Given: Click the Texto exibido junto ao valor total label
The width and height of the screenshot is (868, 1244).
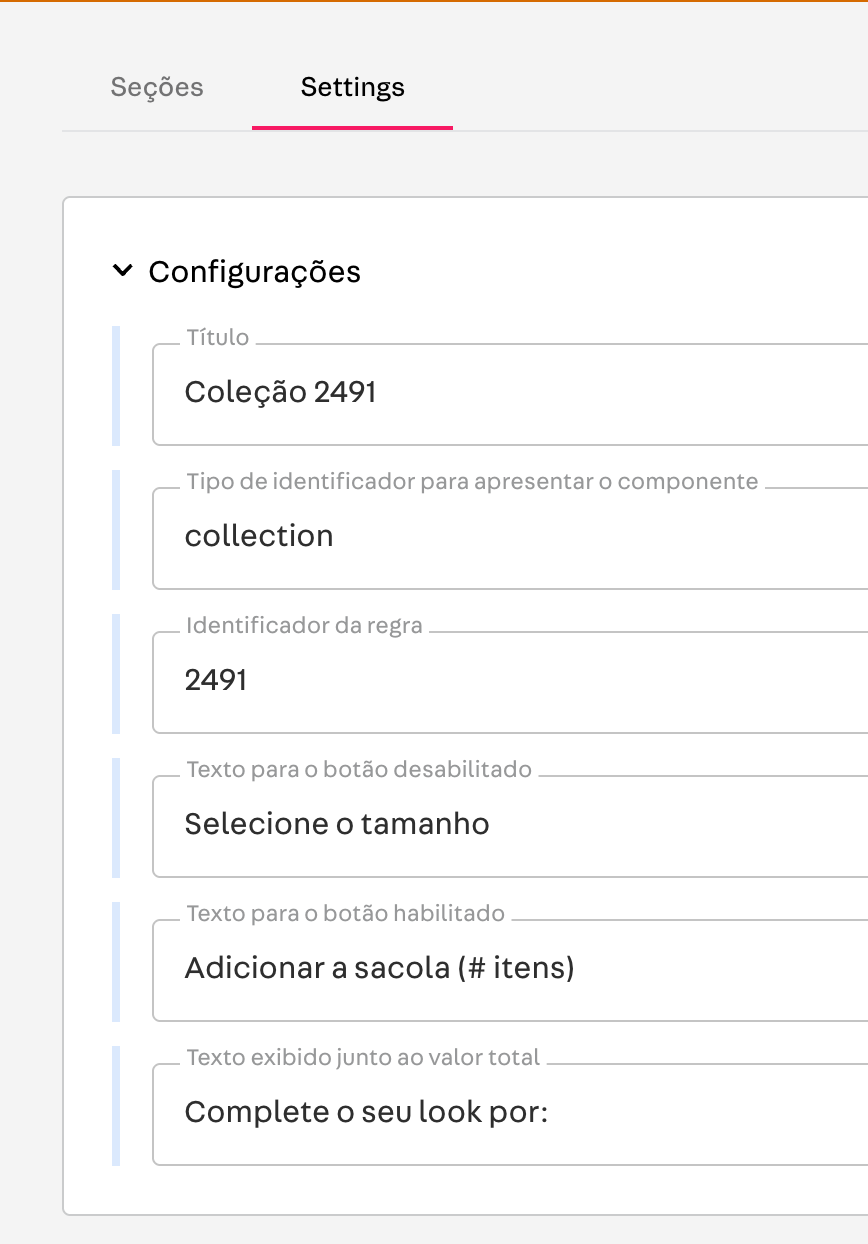Looking at the screenshot, I should coord(363,1058).
